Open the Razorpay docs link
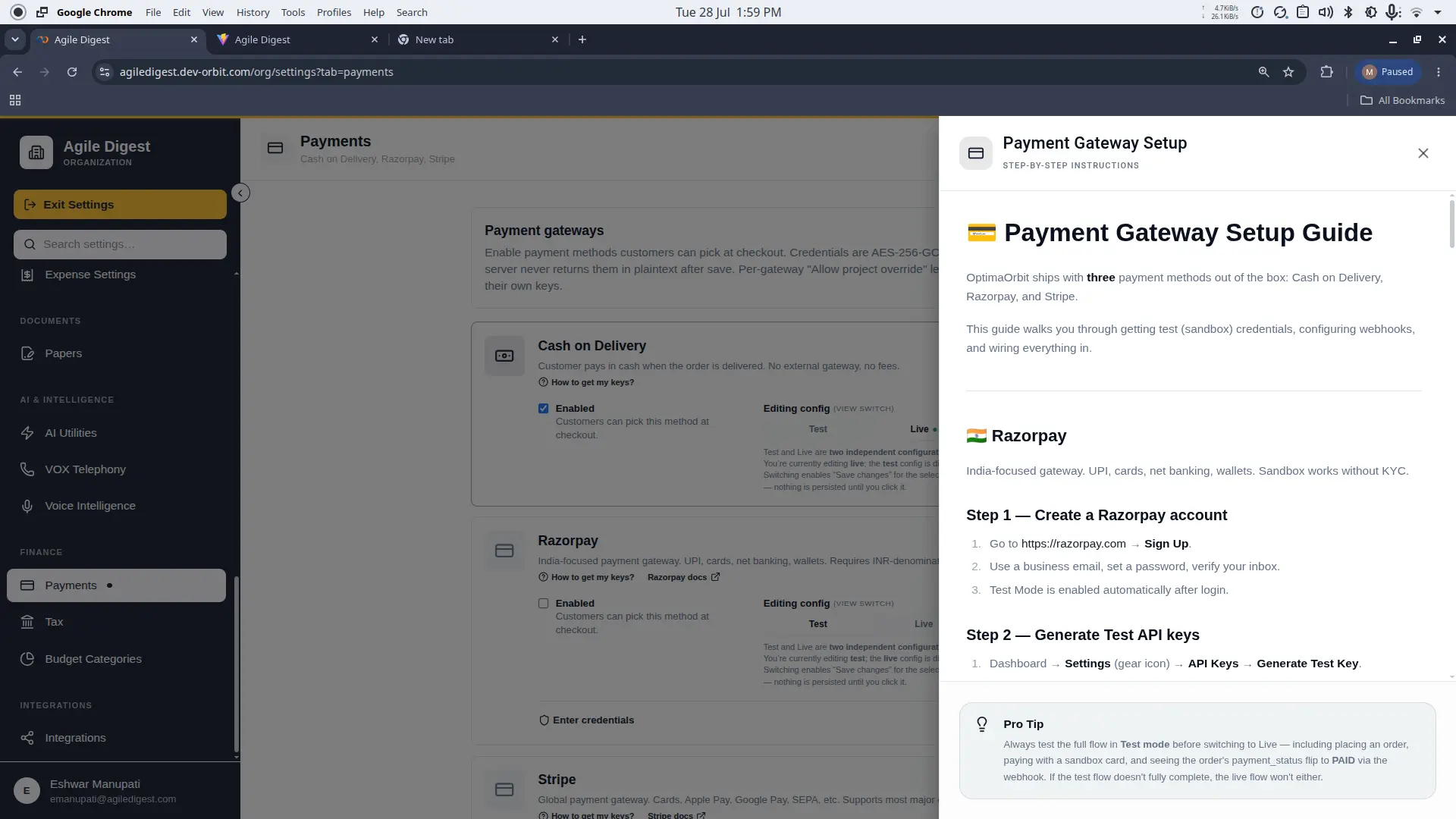This screenshot has width=1456, height=819. 683,577
